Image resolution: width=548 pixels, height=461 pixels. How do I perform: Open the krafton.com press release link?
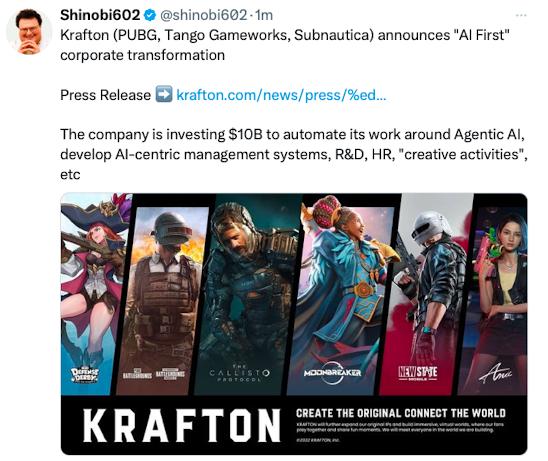281,95
